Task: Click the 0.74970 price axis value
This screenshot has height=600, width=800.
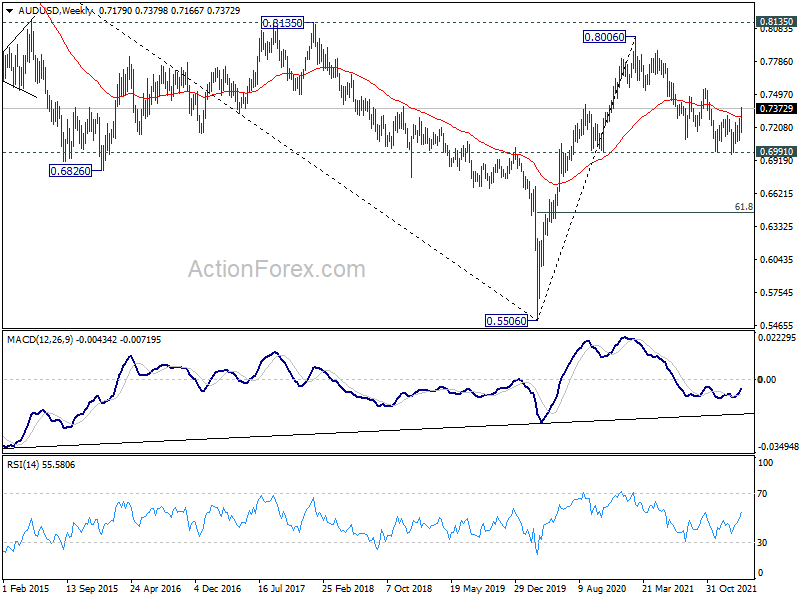Action: click(777, 95)
